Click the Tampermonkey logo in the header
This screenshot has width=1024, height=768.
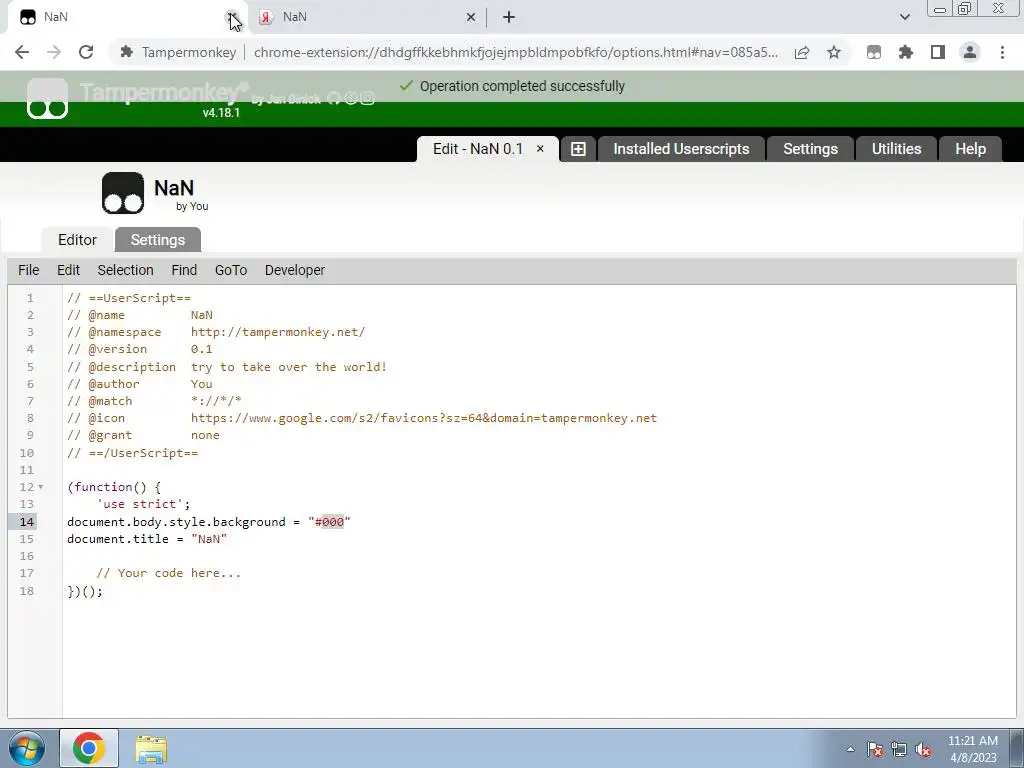point(47,99)
